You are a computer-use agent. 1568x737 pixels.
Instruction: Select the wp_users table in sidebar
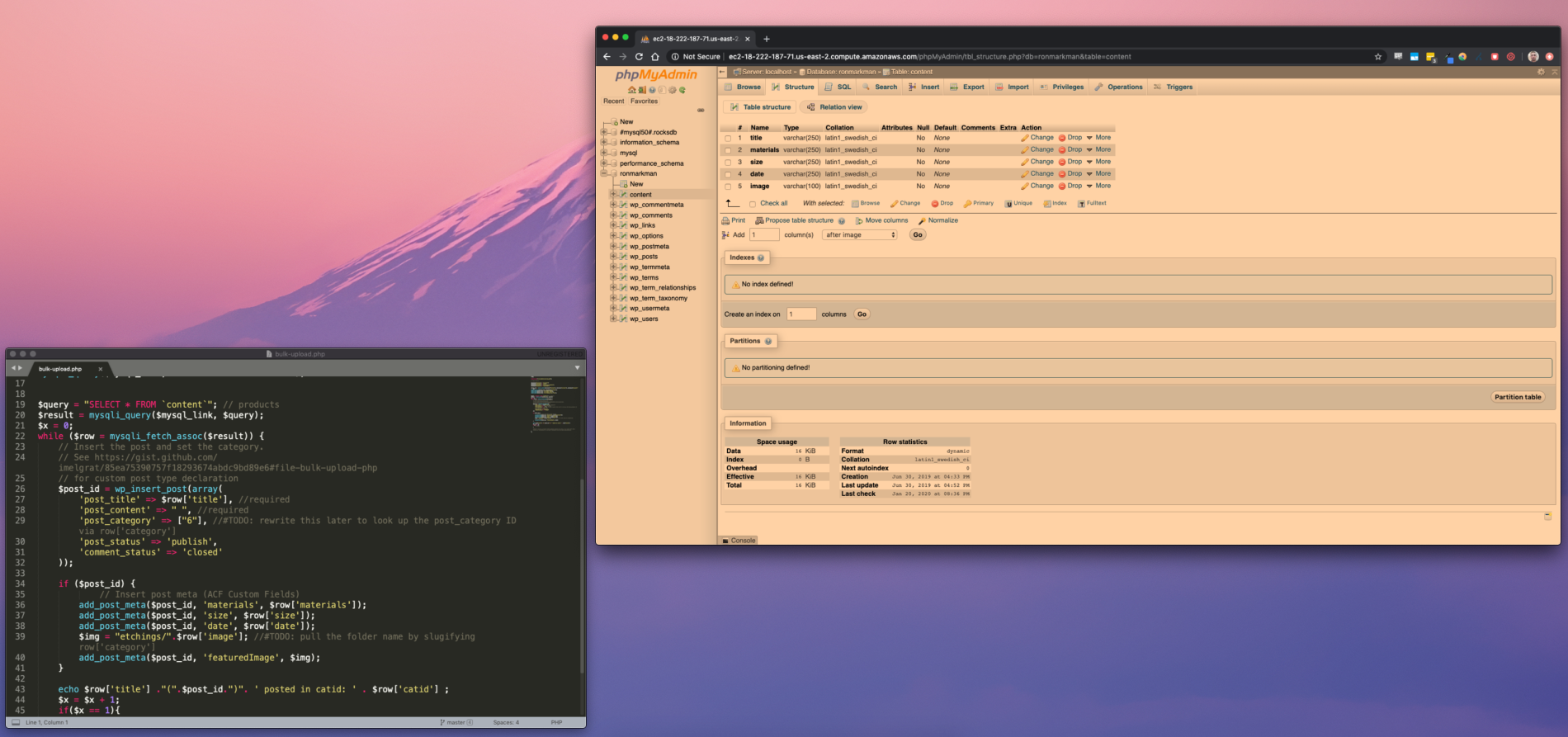point(644,319)
